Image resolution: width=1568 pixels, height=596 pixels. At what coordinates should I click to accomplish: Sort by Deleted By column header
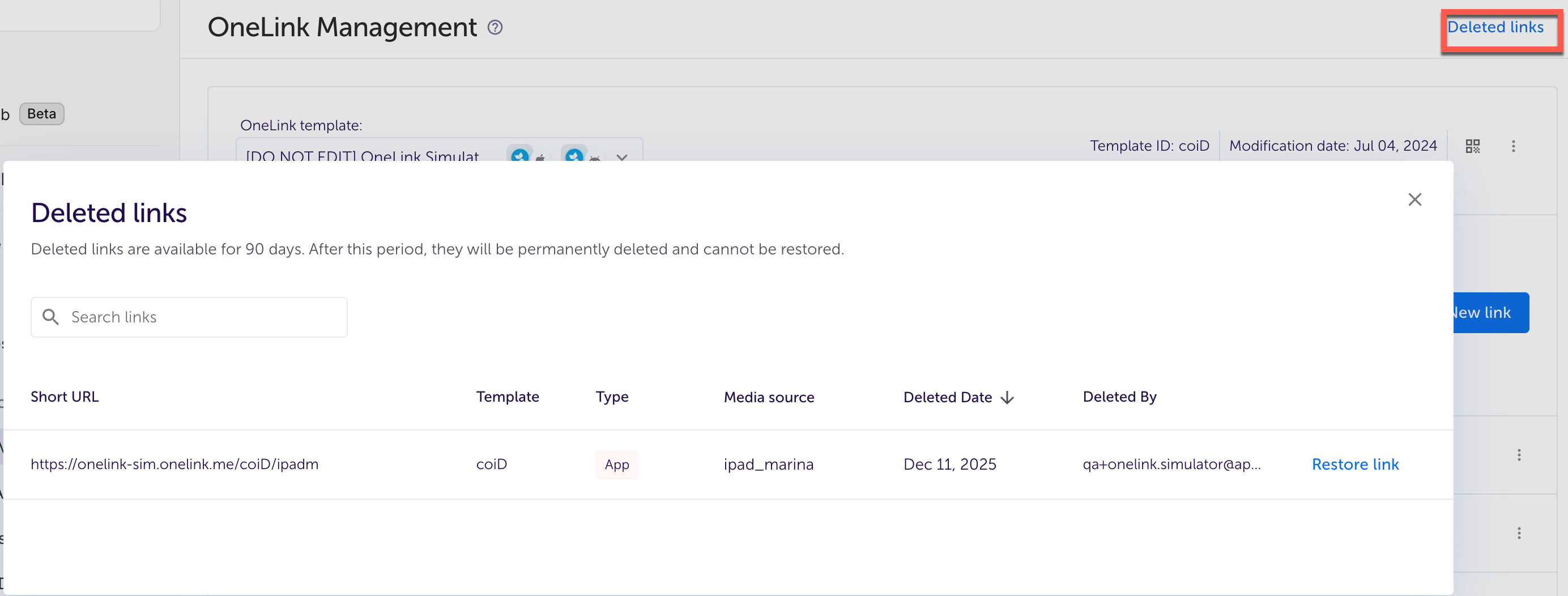[1119, 397]
